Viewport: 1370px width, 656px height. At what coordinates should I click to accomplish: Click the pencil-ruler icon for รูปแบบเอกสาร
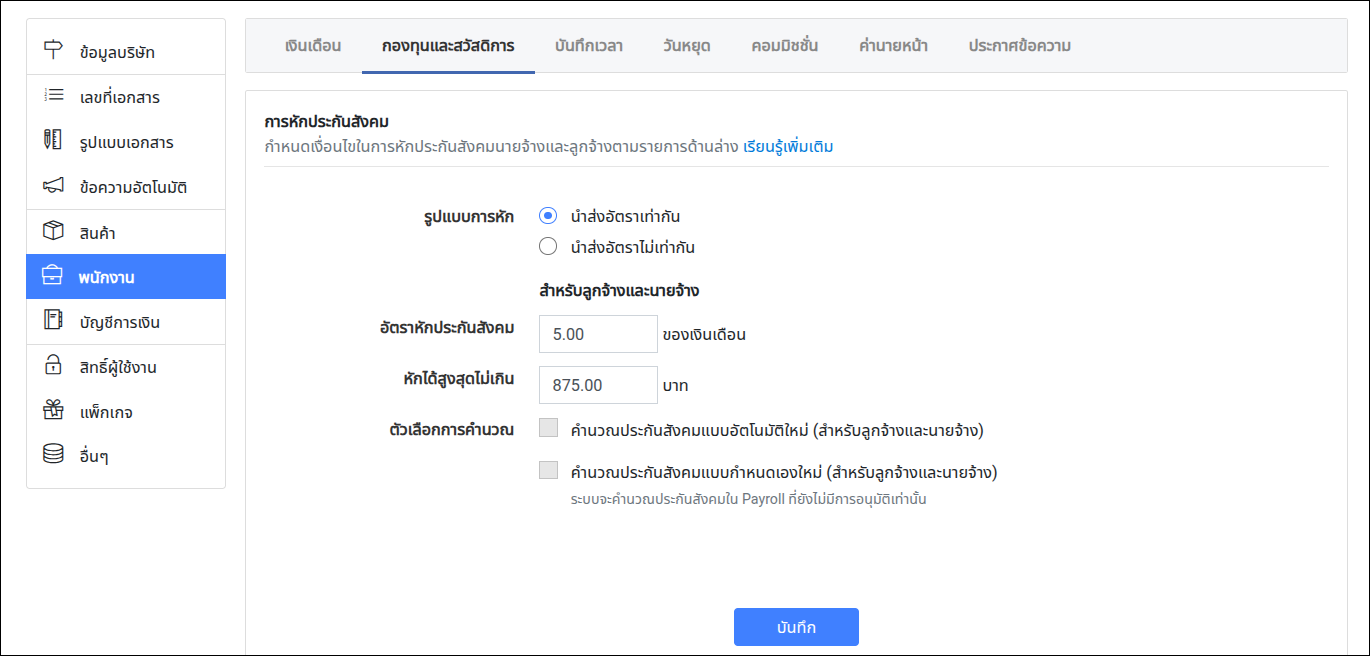(x=53, y=141)
